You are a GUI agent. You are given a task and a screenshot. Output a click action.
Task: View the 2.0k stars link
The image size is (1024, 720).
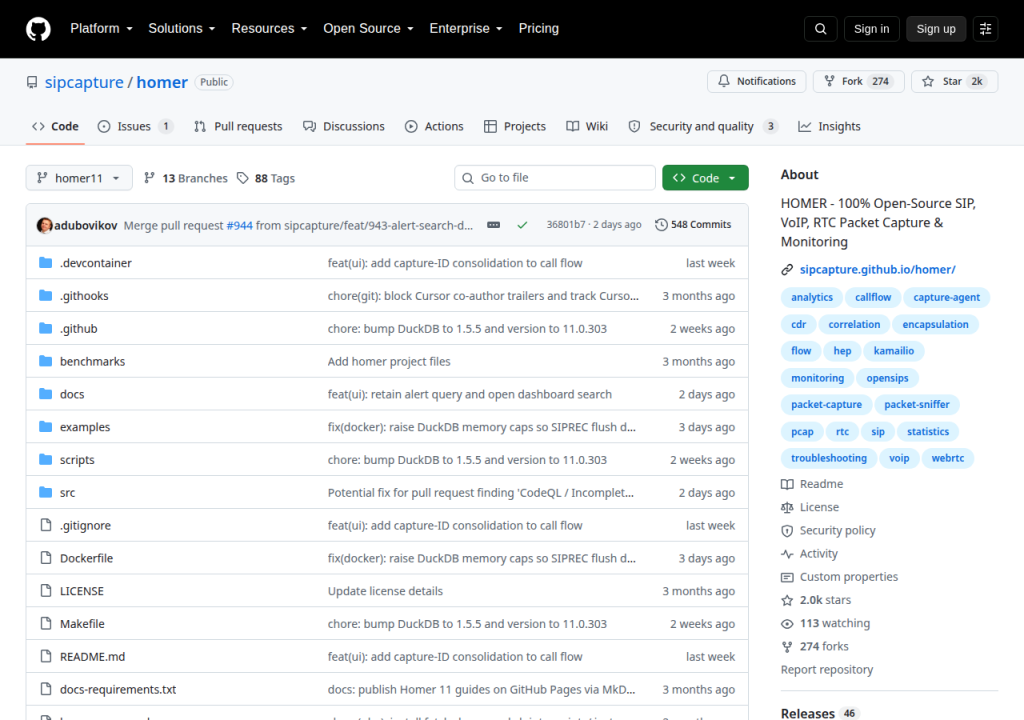816,600
